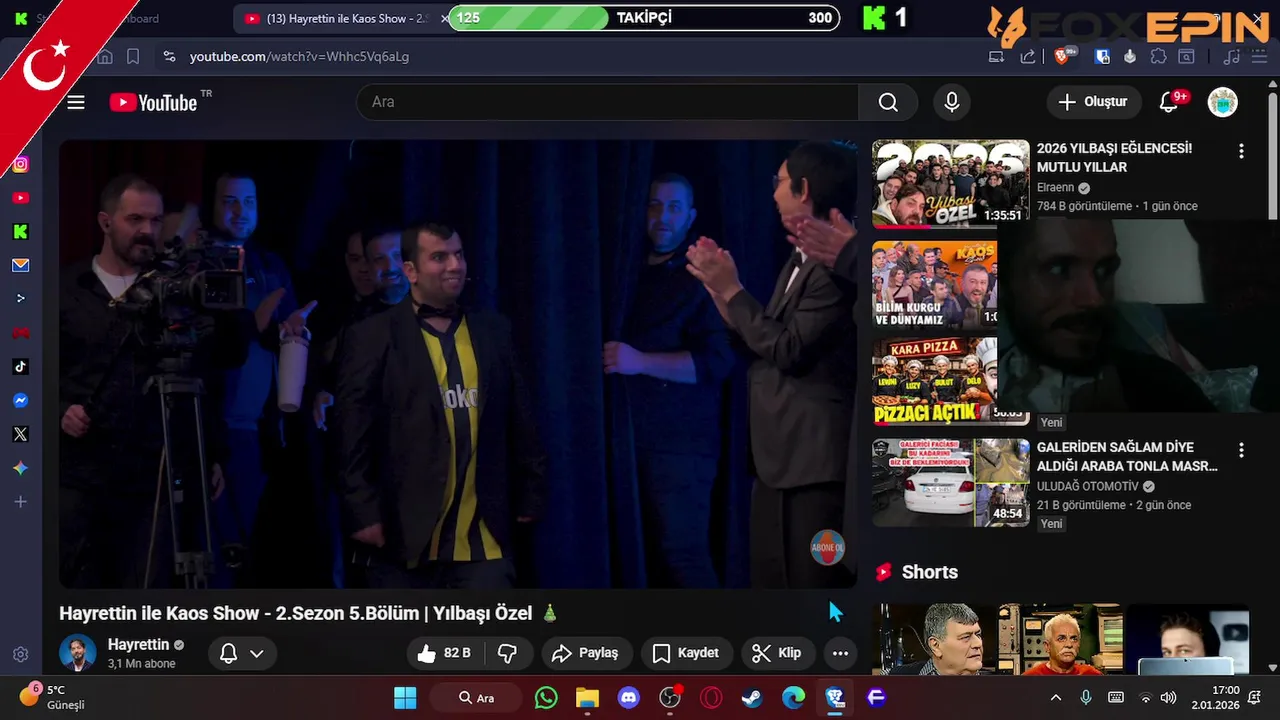Click the video player to pause
The height and width of the screenshot is (720, 1280).
pos(458,363)
